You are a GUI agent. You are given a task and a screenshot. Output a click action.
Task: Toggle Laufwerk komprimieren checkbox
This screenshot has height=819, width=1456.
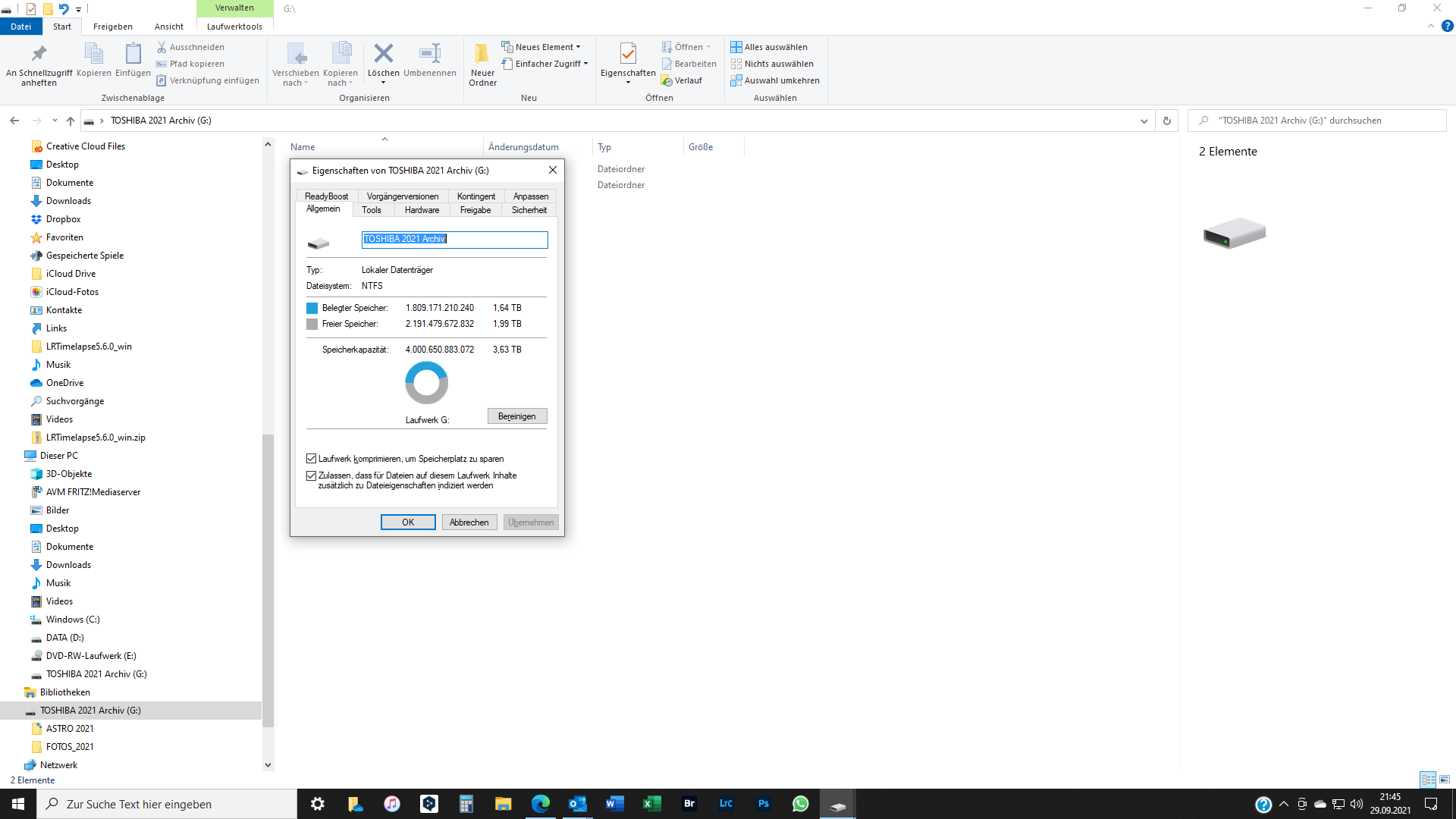click(311, 459)
